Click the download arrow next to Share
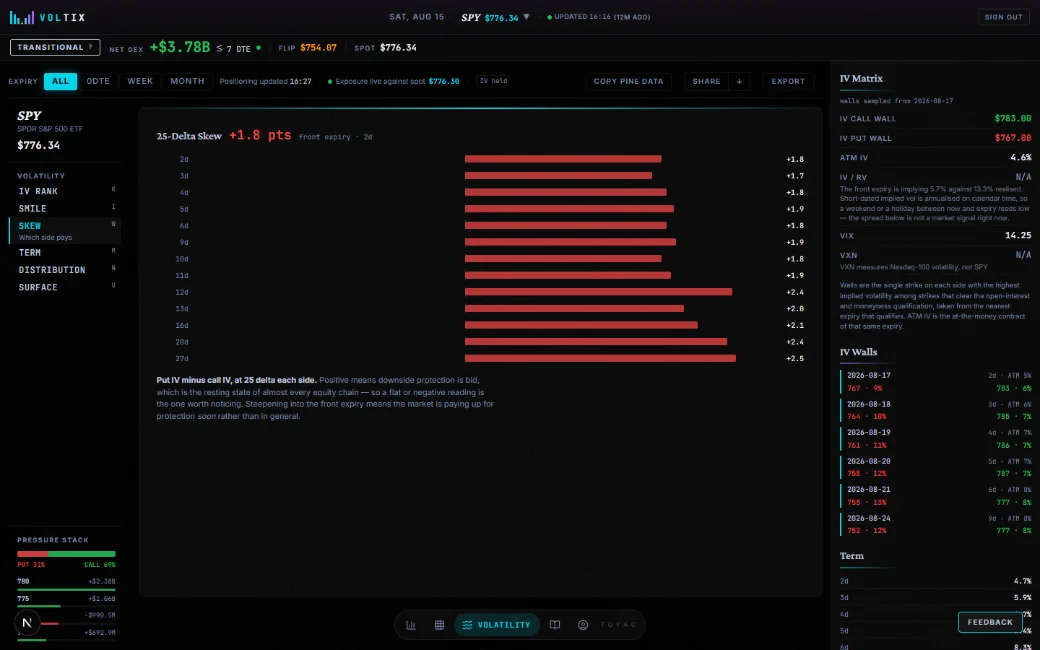Viewport: 1040px width, 650px height. coord(739,81)
